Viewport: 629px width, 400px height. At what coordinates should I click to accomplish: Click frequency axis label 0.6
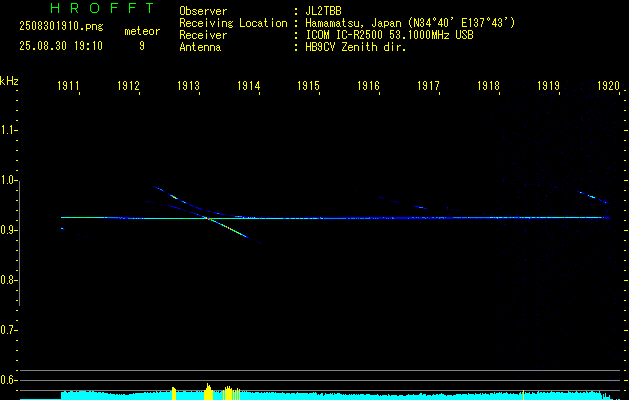[8, 380]
